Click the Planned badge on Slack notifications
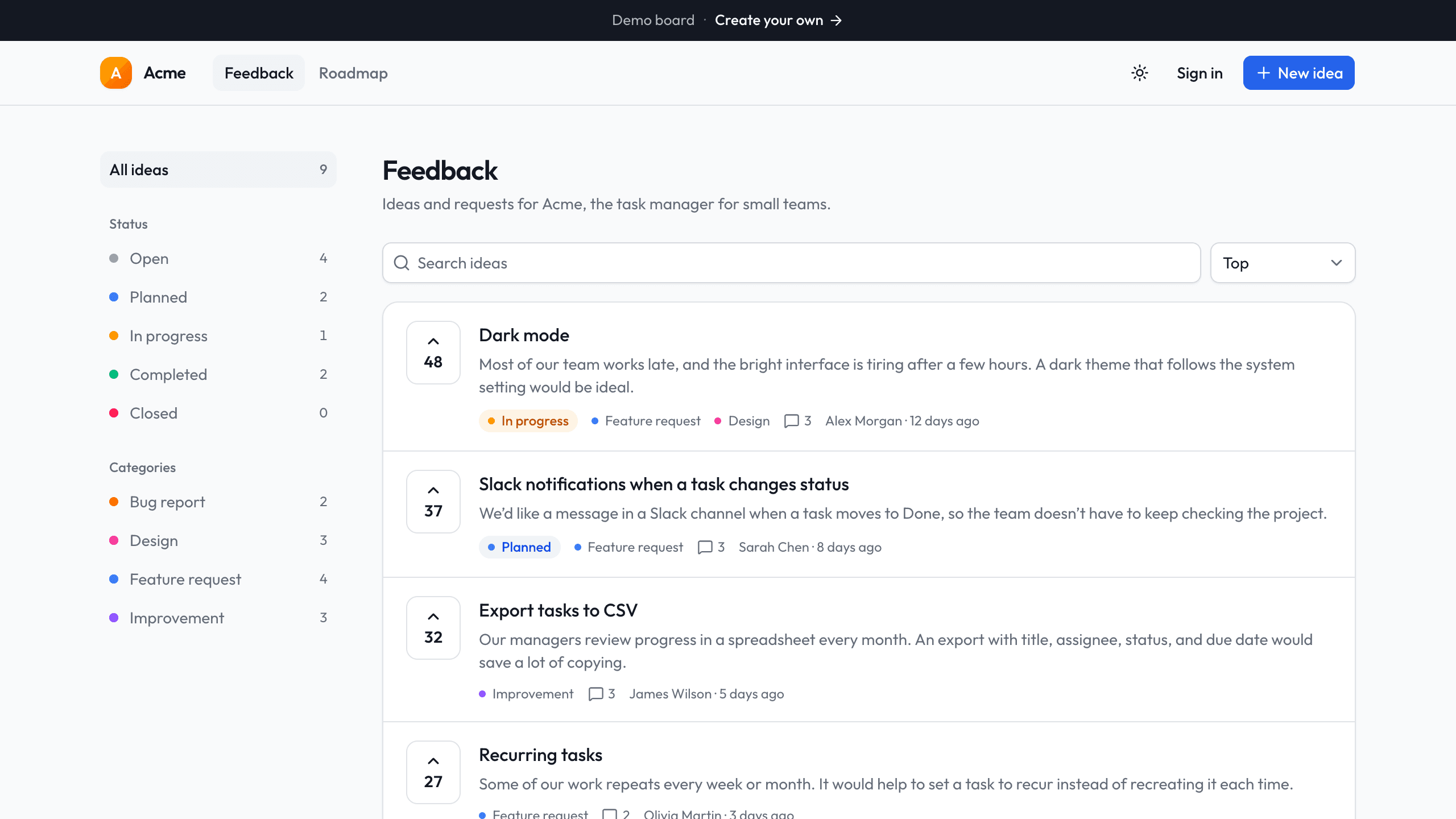The height and width of the screenshot is (819, 1456). coord(520,547)
